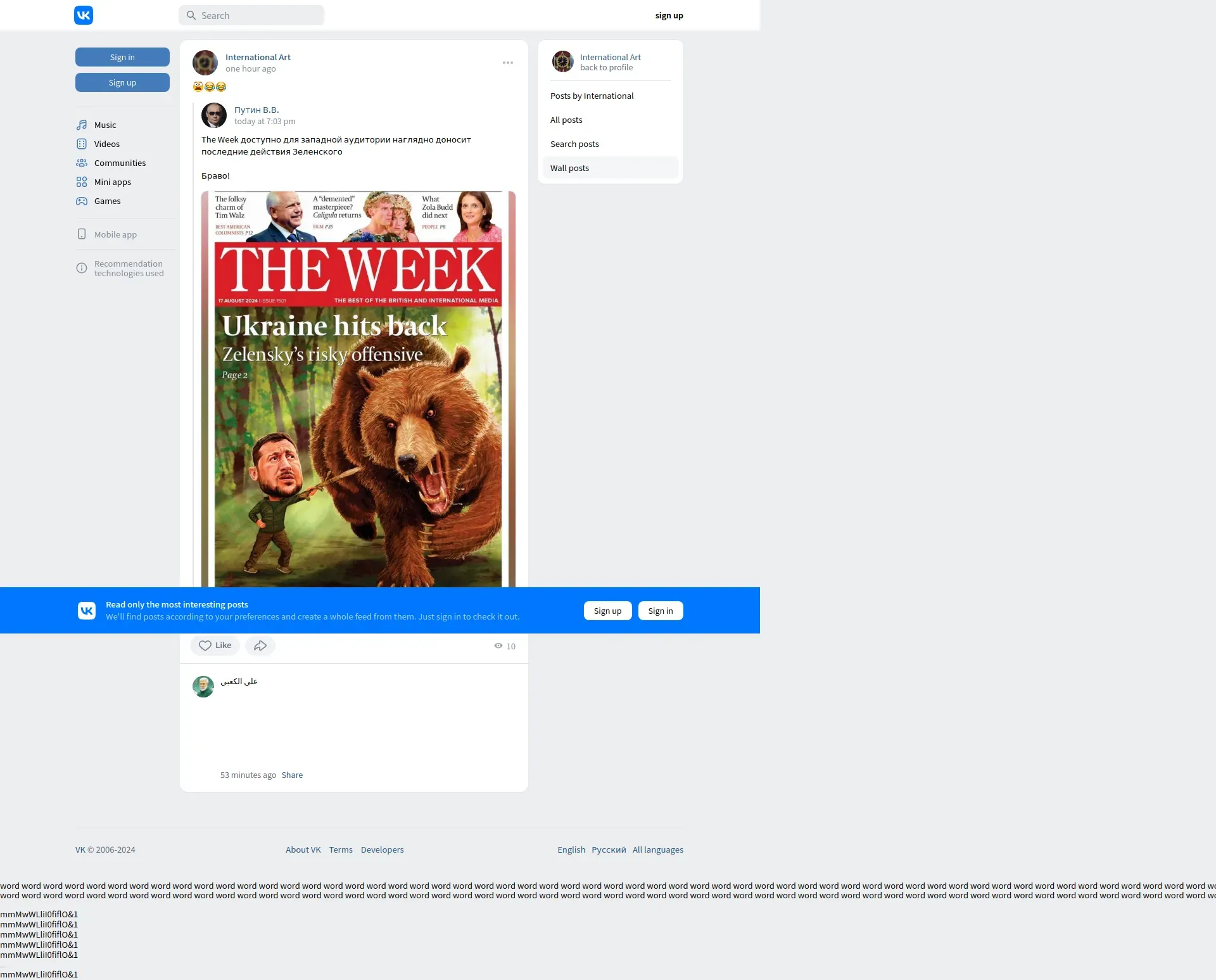Switch language to Русский in footer
The image size is (1216, 980).
click(609, 850)
